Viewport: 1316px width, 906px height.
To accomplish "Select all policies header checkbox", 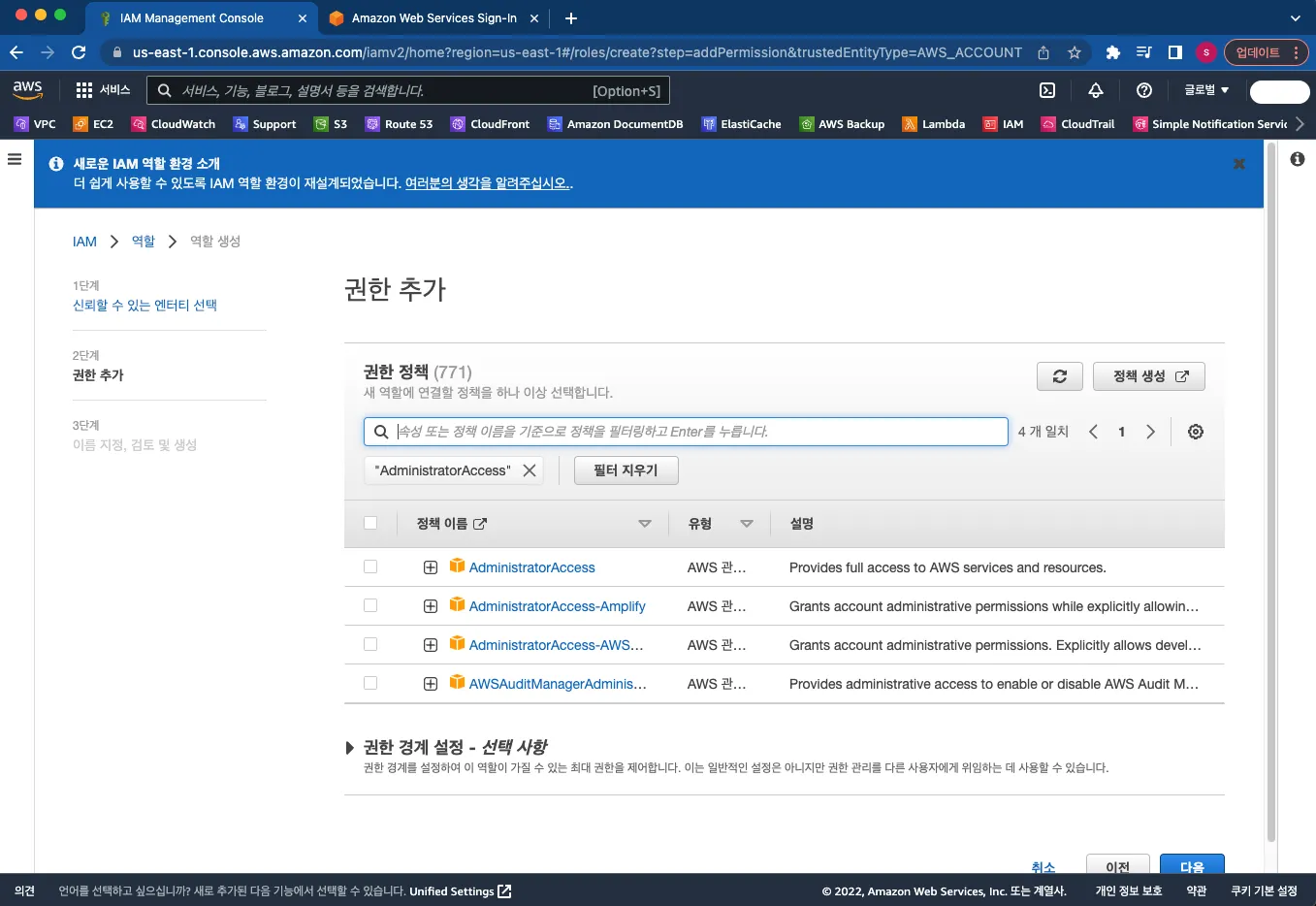I will (370, 523).
